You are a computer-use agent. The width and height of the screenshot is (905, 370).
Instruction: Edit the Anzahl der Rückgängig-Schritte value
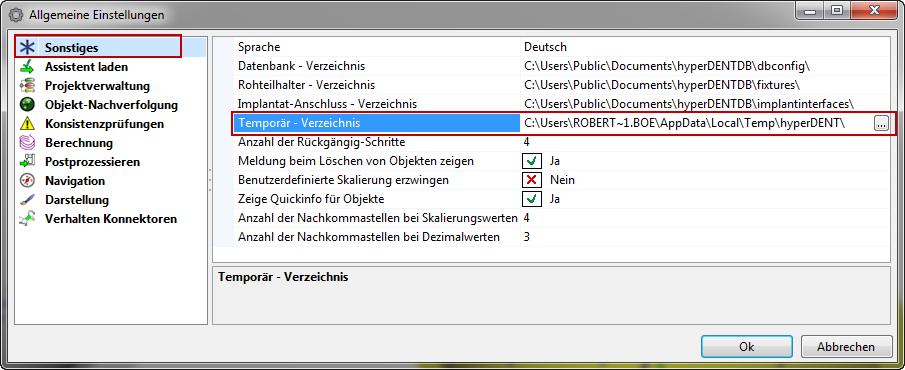(x=705, y=142)
